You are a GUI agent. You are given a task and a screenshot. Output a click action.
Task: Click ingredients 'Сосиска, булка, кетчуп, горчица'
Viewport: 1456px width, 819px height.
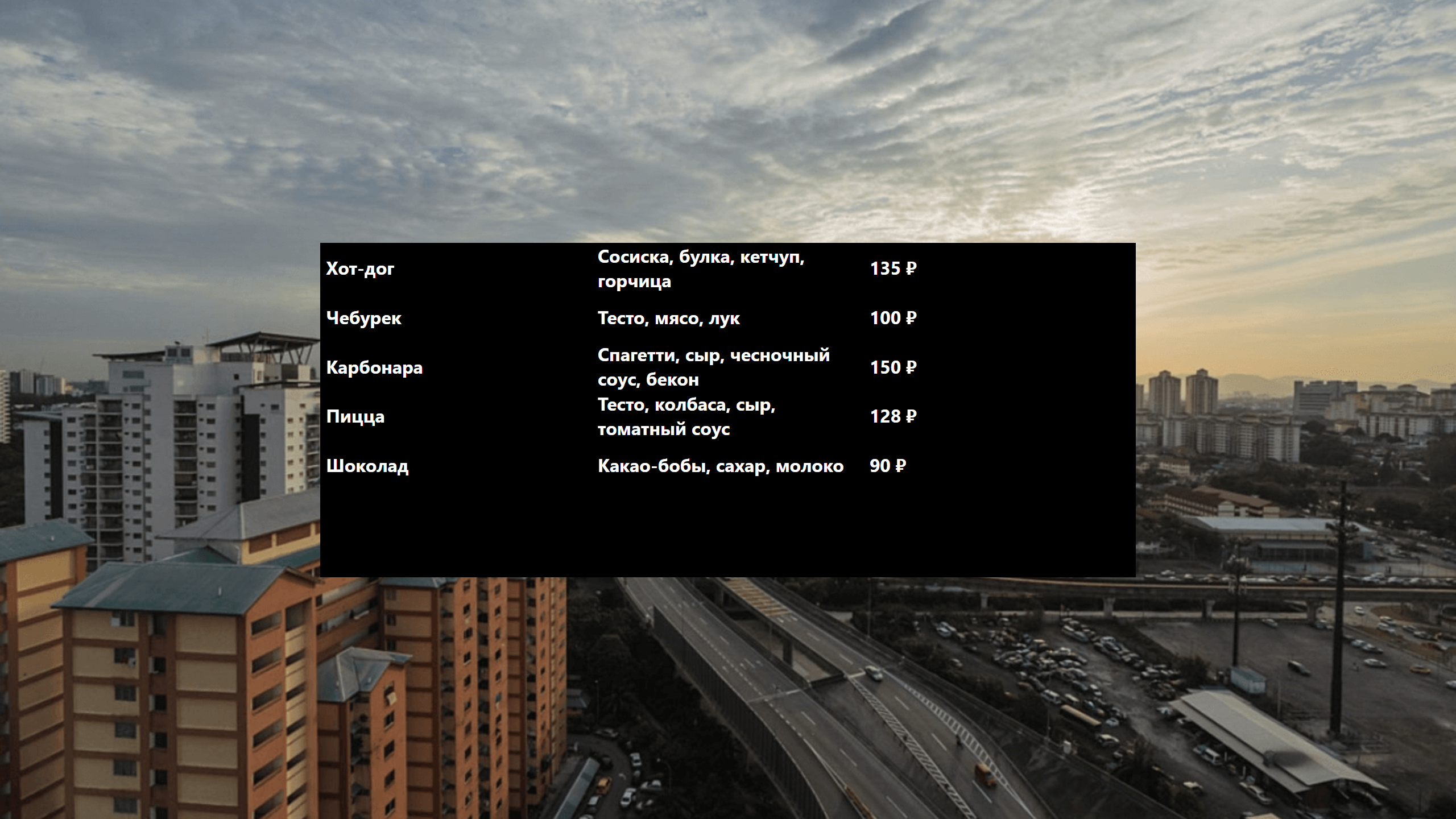coord(701,269)
